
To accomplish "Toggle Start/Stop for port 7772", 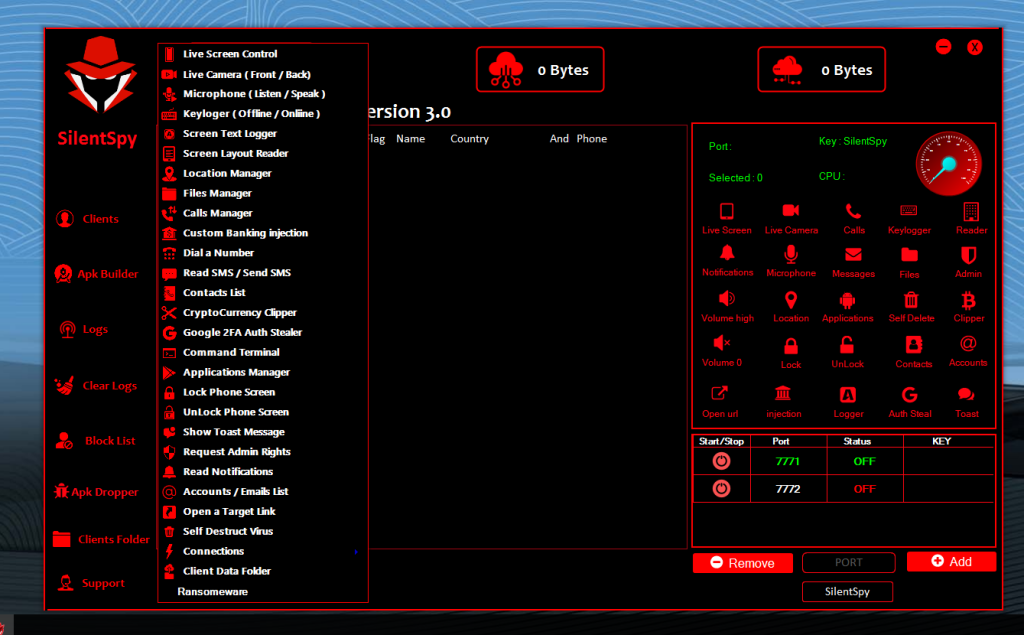I will [x=721, y=489].
